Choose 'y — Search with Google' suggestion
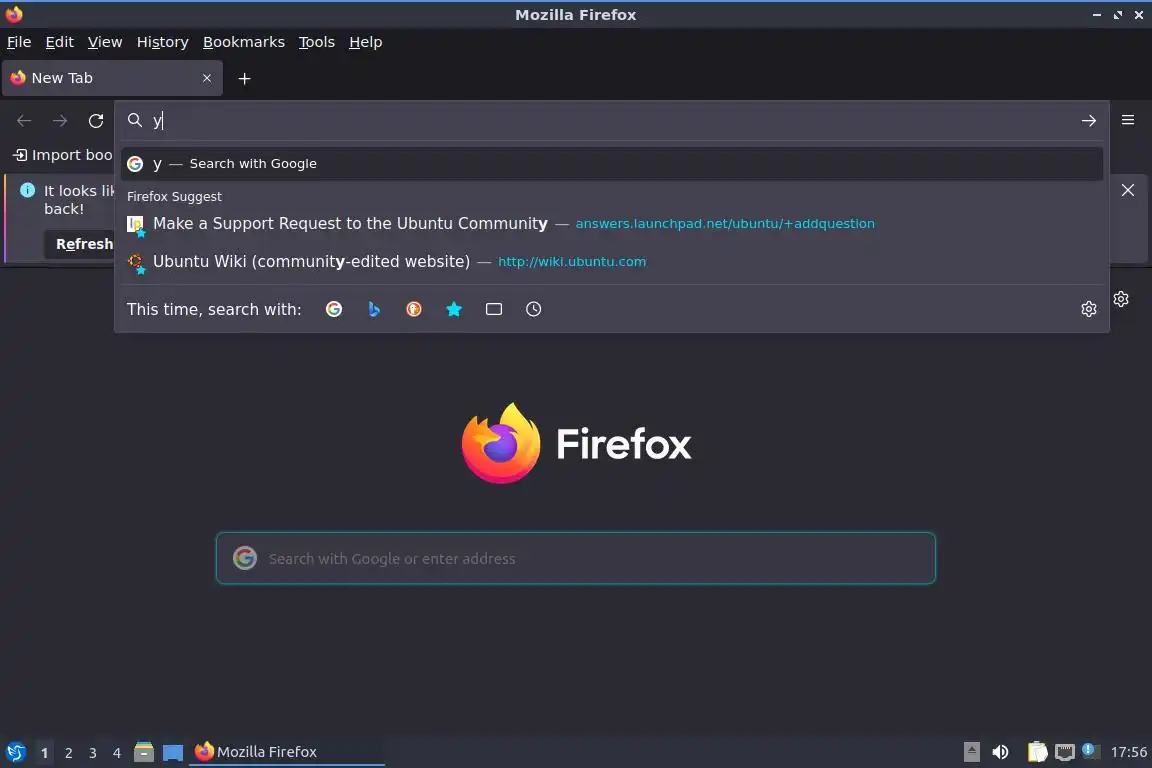Viewport: 1152px width, 768px height. (611, 164)
